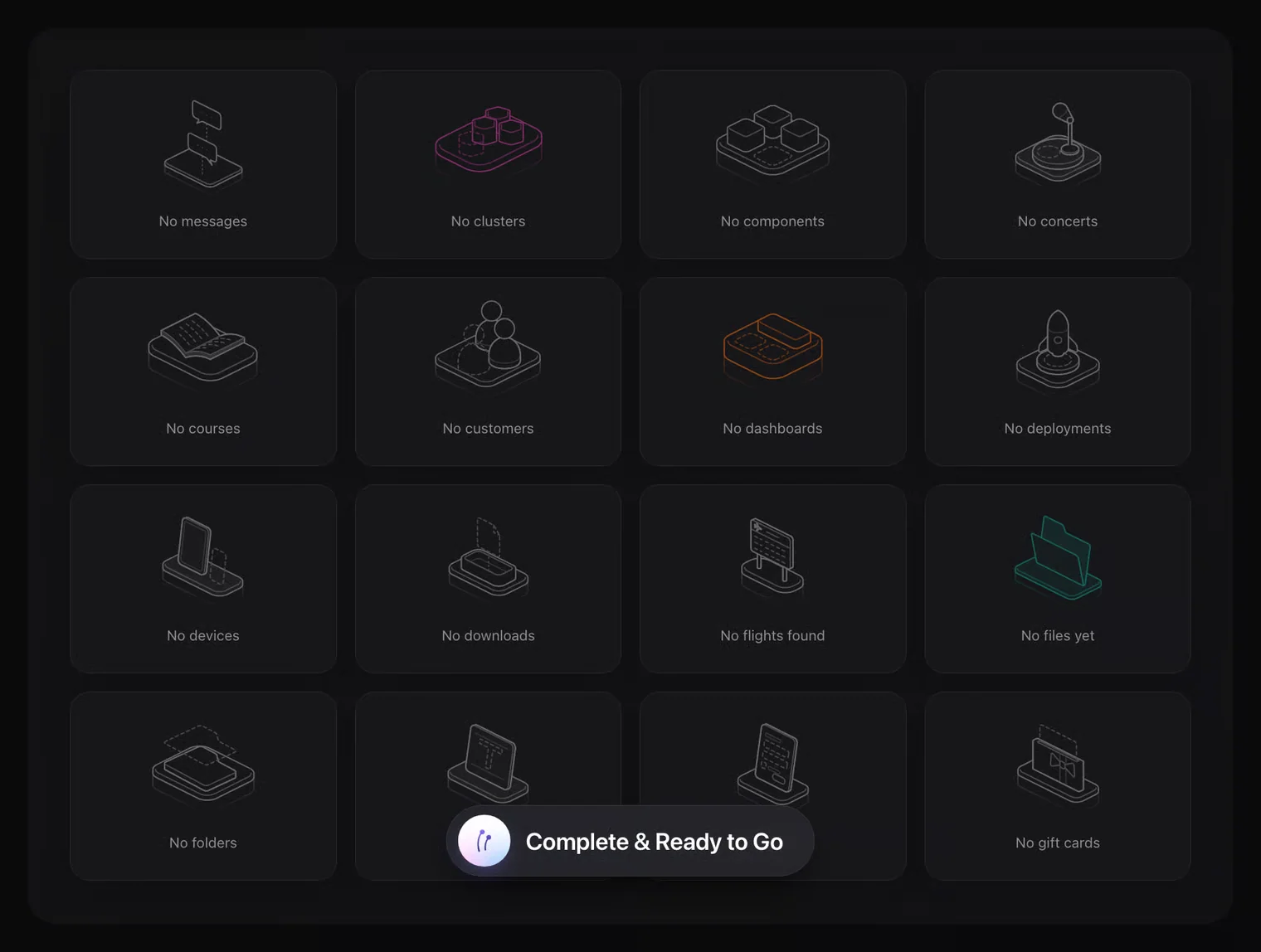The image size is (1261, 952).
Task: Select the No downloads tray illustration
Action: (489, 557)
